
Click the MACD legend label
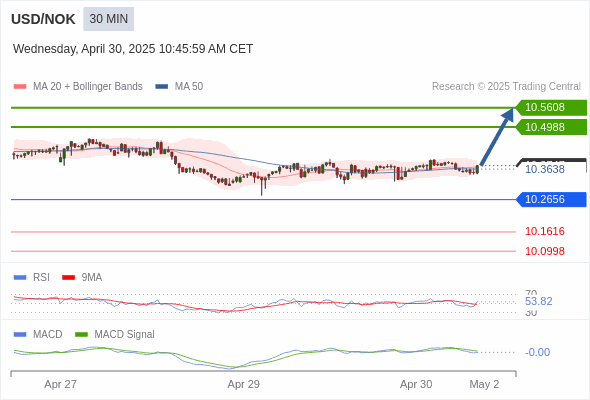tap(48, 335)
